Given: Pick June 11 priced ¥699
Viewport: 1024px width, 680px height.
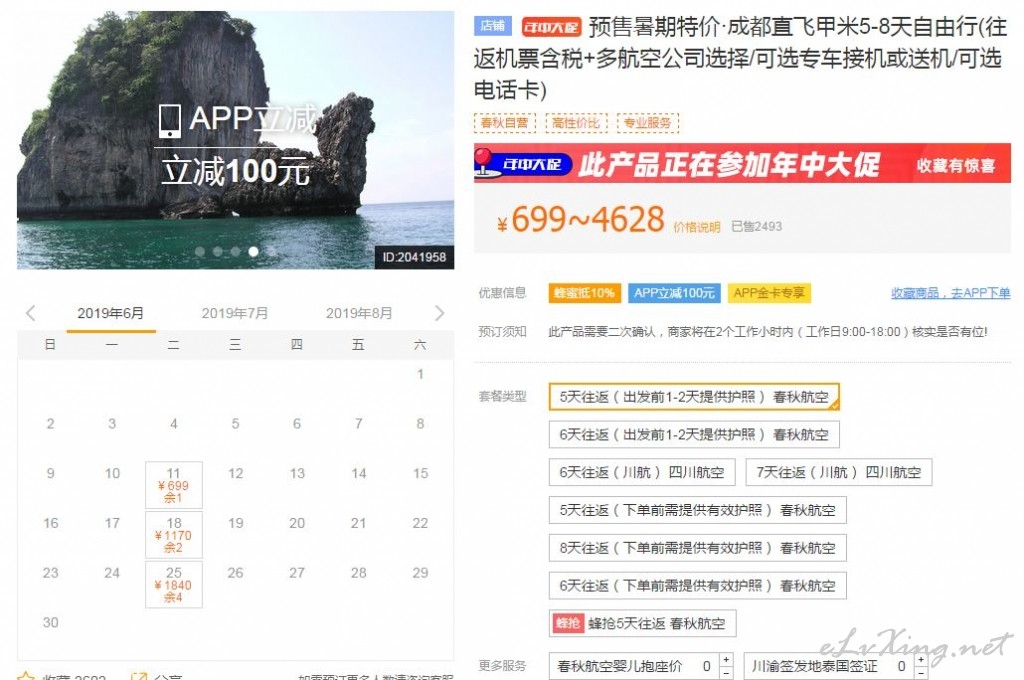Looking at the screenshot, I should pyautogui.click(x=174, y=485).
